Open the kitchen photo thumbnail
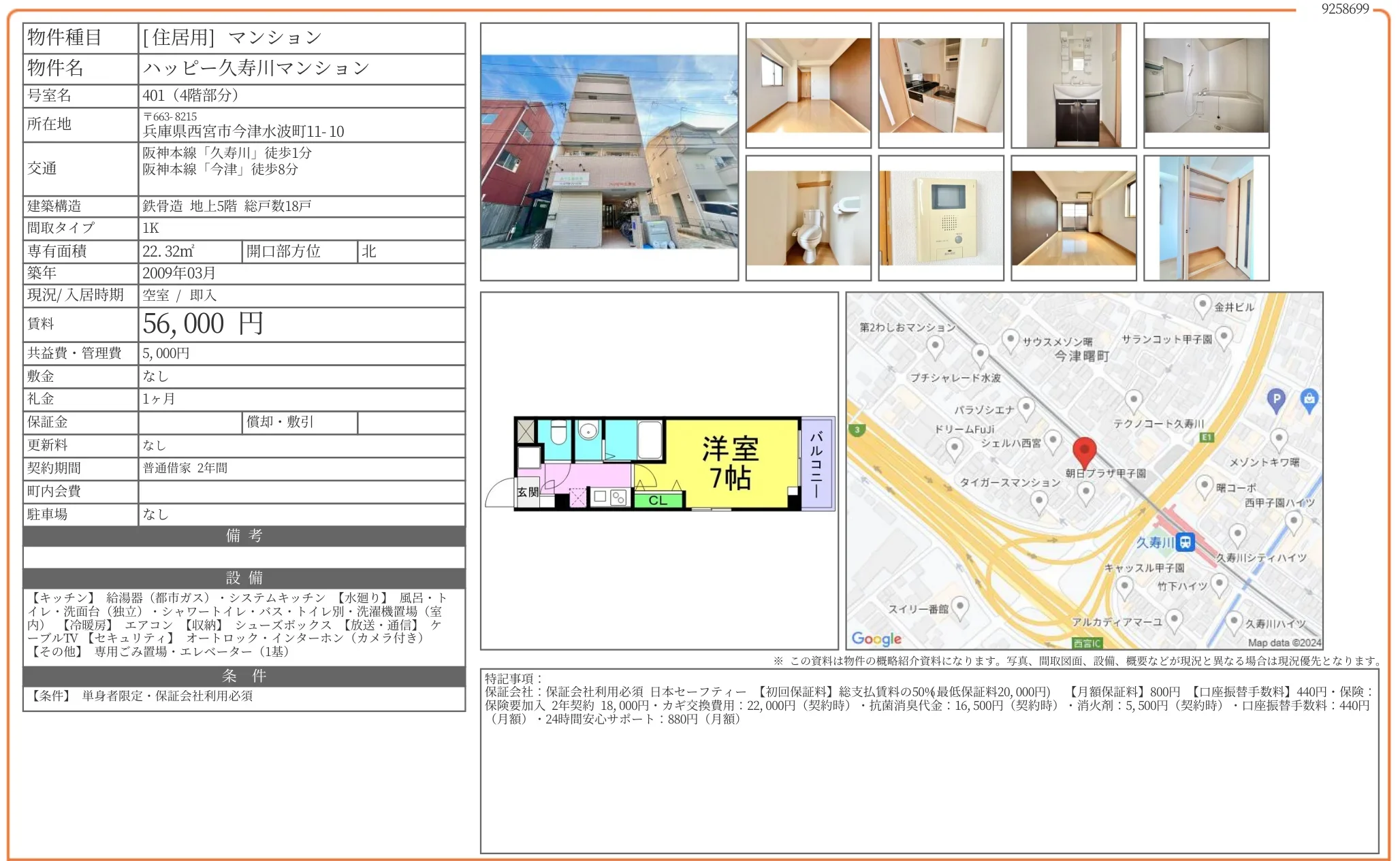Viewport: 1400px width, 861px height. [x=940, y=85]
